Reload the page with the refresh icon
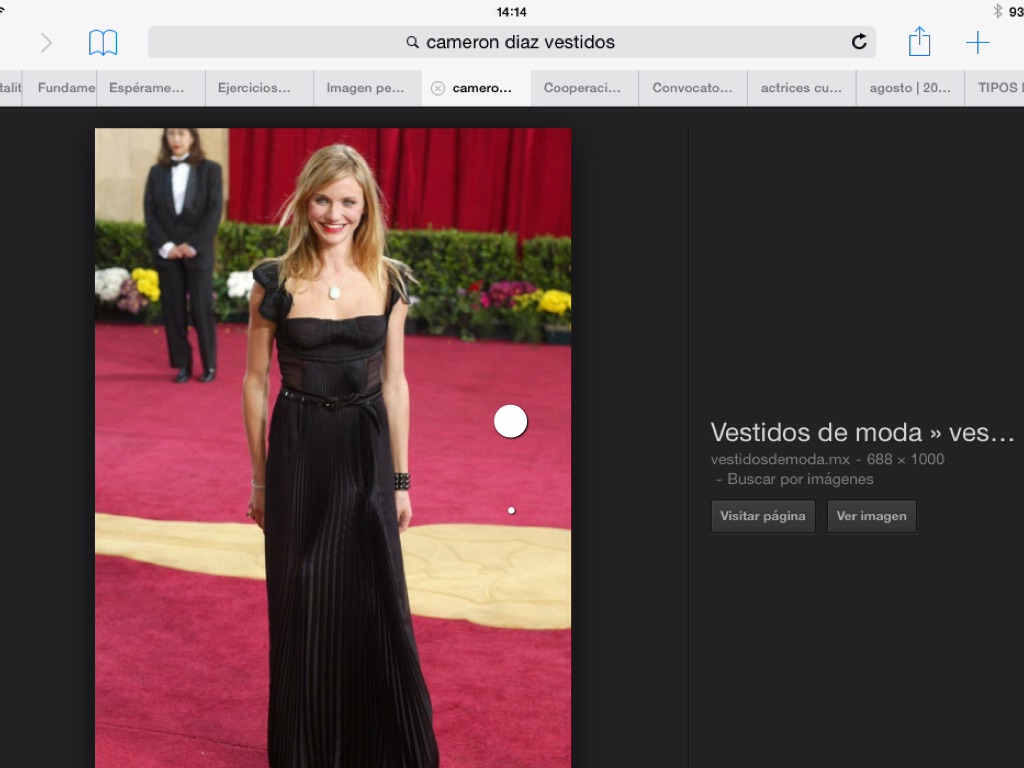 tap(858, 42)
